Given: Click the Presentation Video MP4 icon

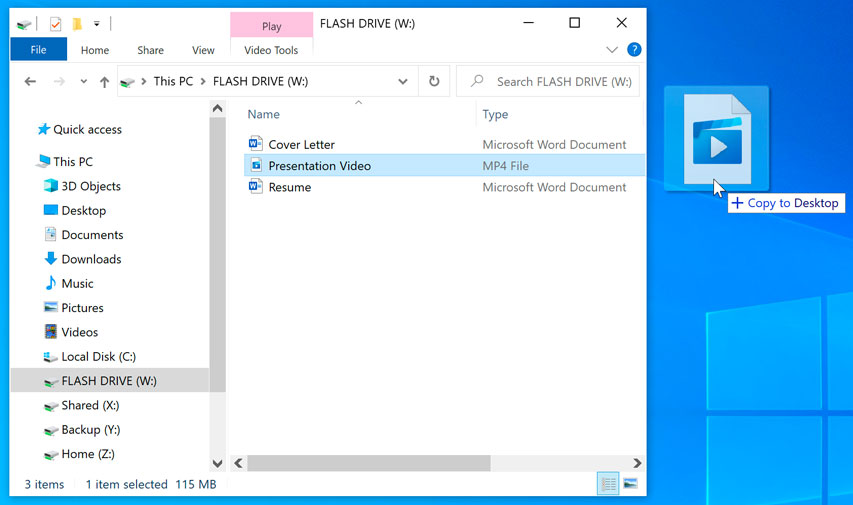Looking at the screenshot, I should point(256,165).
